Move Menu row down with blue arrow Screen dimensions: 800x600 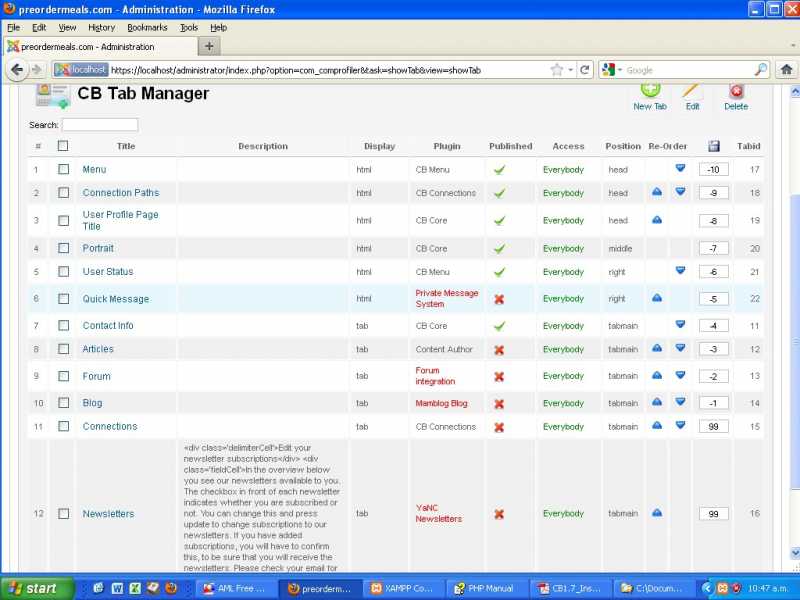(x=680, y=167)
